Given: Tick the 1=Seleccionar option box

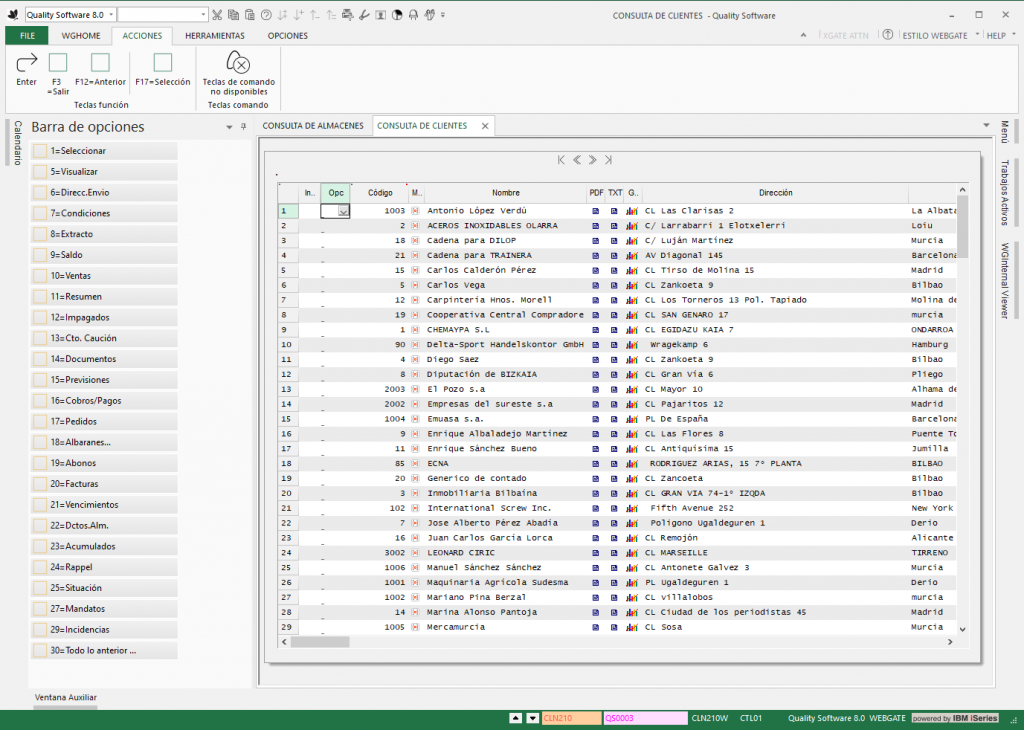Looking at the screenshot, I should [40, 151].
